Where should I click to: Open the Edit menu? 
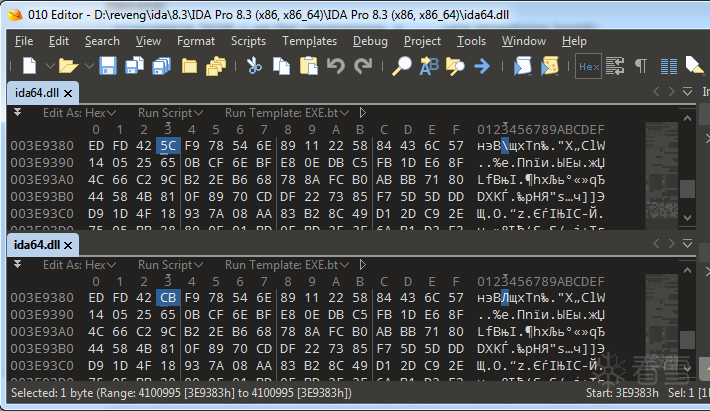pyautogui.click(x=59, y=41)
